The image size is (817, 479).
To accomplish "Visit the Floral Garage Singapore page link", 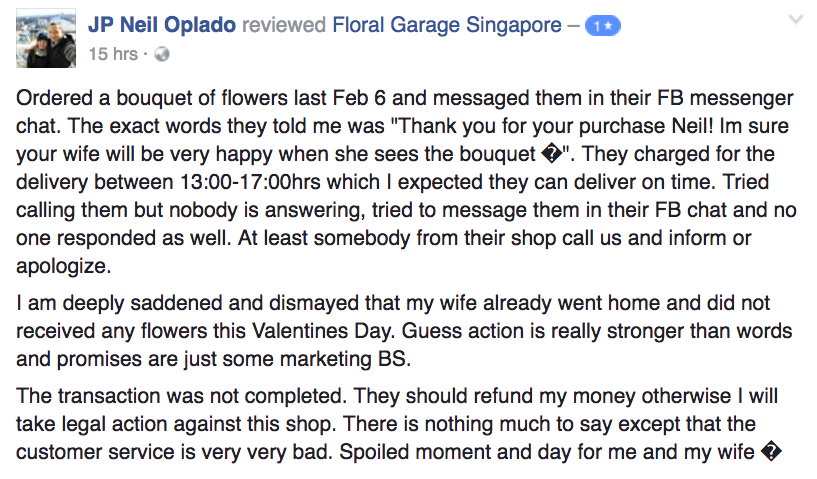I will [x=447, y=25].
